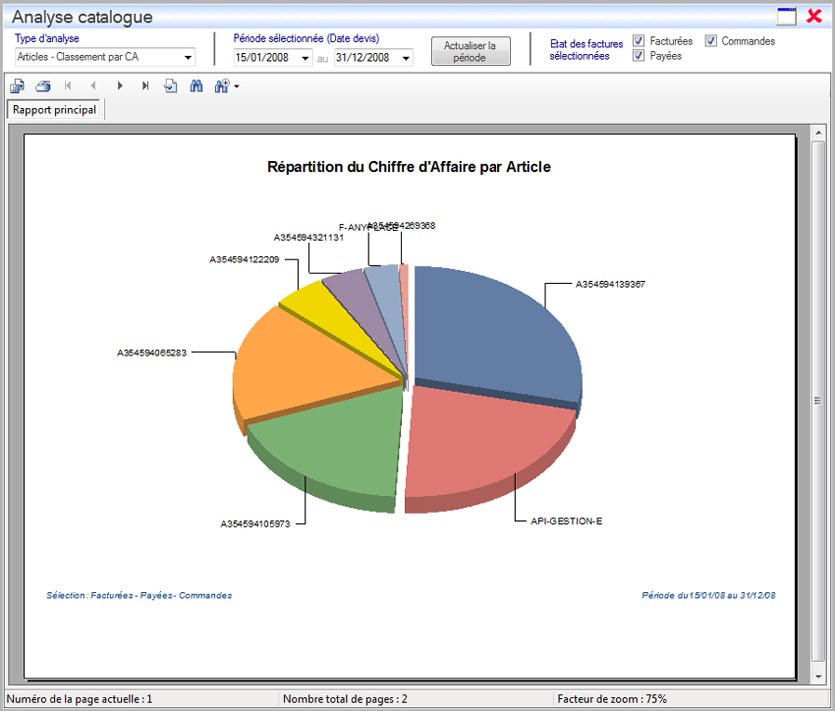Open the start date 15/01/2008 picker
Screen dimensions: 835x711
(305, 58)
